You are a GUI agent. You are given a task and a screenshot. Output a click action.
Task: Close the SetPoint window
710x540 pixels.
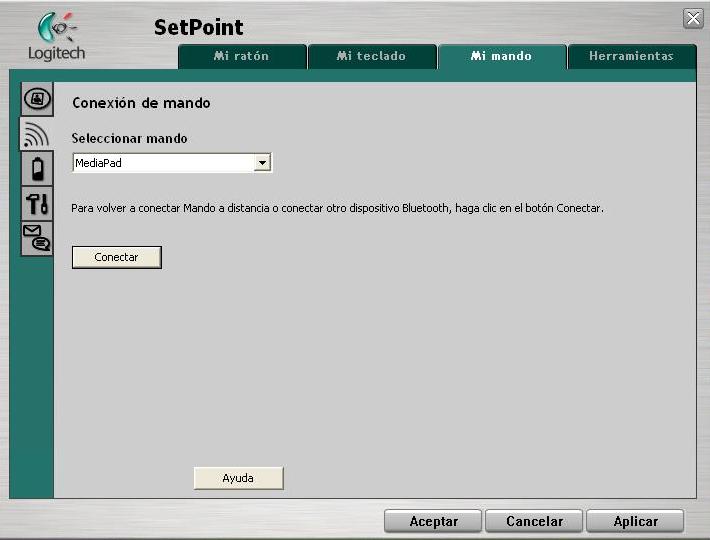click(692, 18)
